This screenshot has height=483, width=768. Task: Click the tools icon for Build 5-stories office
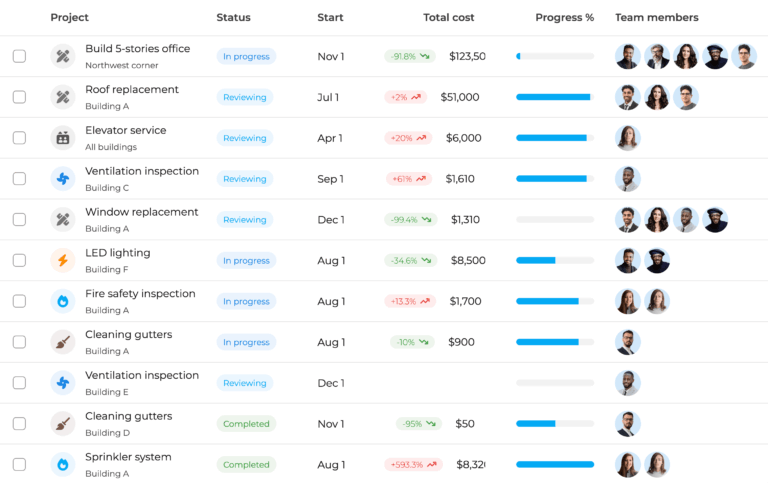[63, 57]
